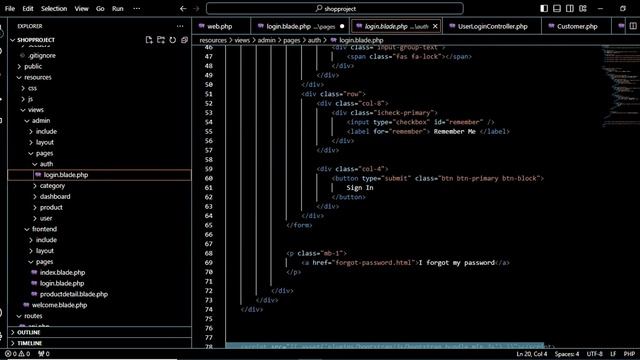This screenshot has height=360, width=640.
Task: Open customize layout icon
Action: tap(583, 9)
